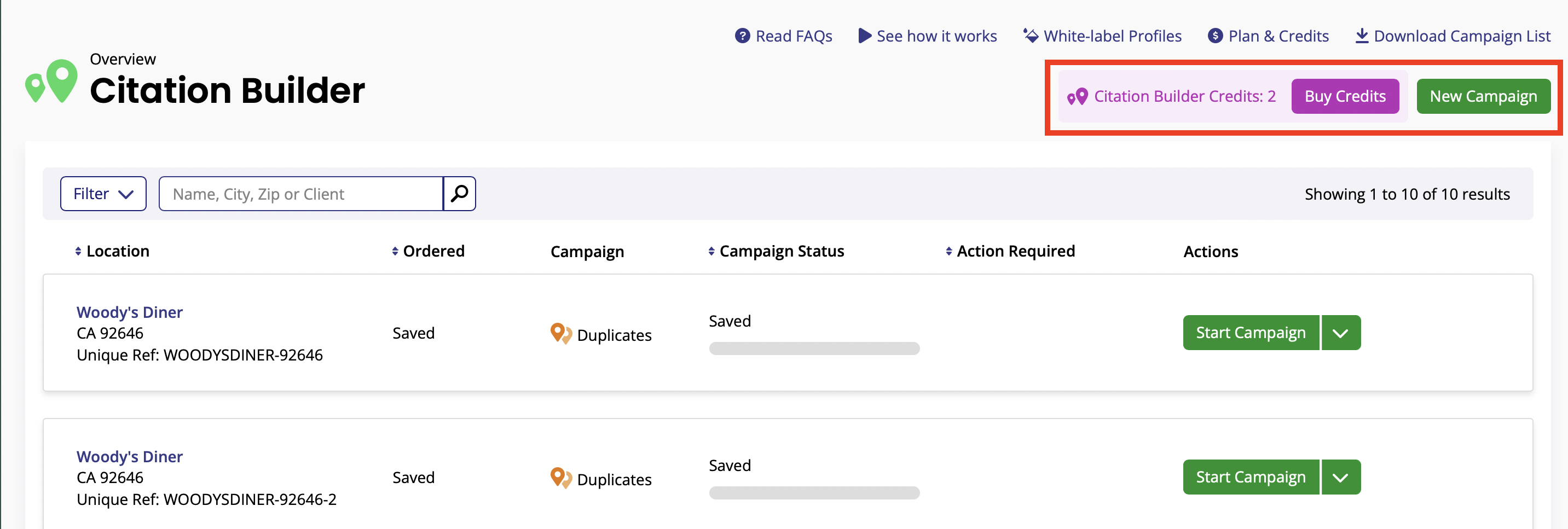Screen dimensions: 1568x529
Task: Create a New Campaign
Action: 1483,96
